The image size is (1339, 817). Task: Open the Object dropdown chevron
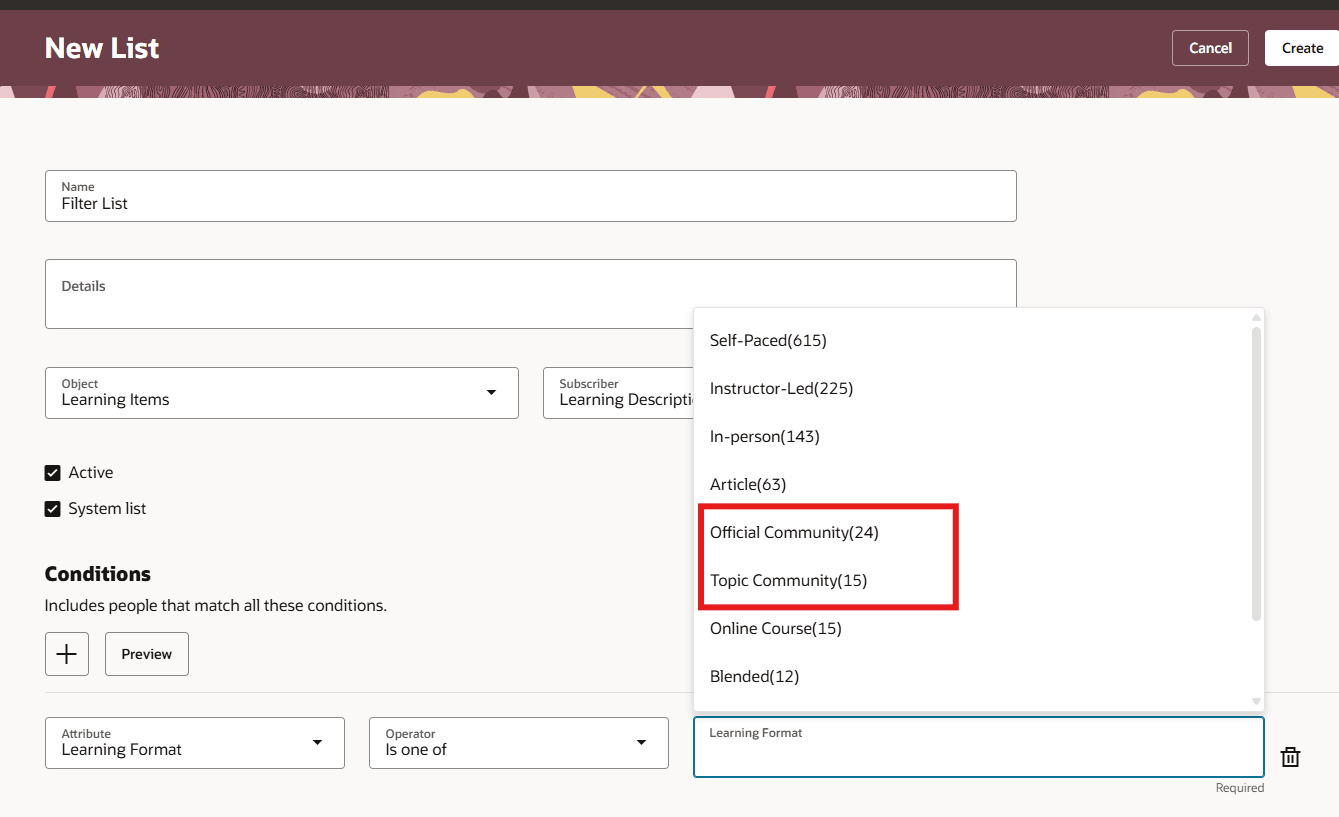(491, 393)
